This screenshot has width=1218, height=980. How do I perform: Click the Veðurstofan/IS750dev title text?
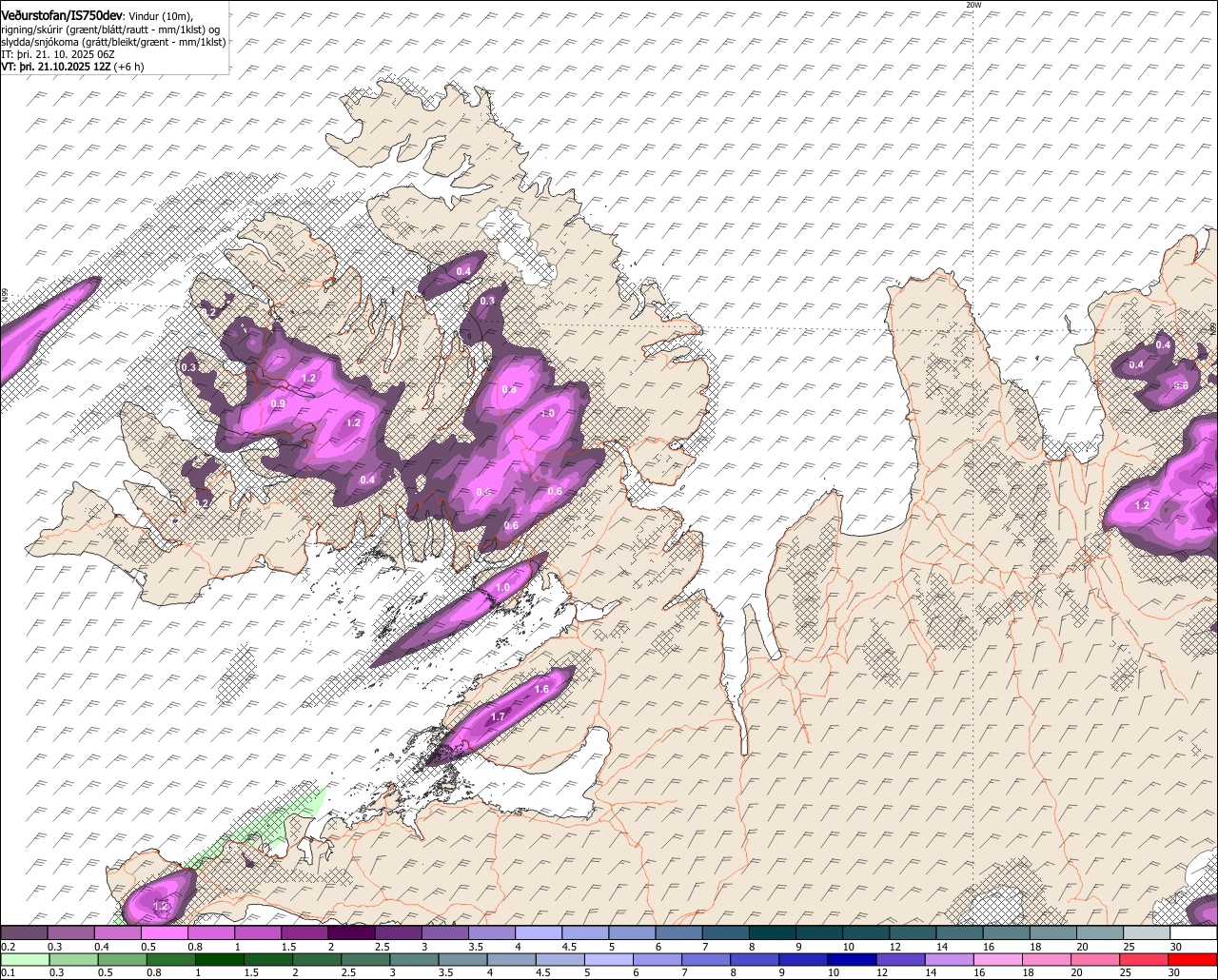coord(62,15)
